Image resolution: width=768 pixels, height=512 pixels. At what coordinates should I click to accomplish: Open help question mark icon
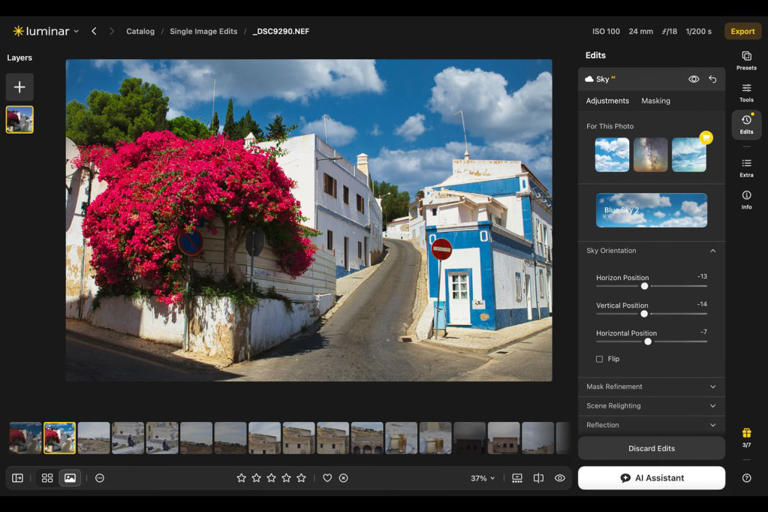point(746,478)
